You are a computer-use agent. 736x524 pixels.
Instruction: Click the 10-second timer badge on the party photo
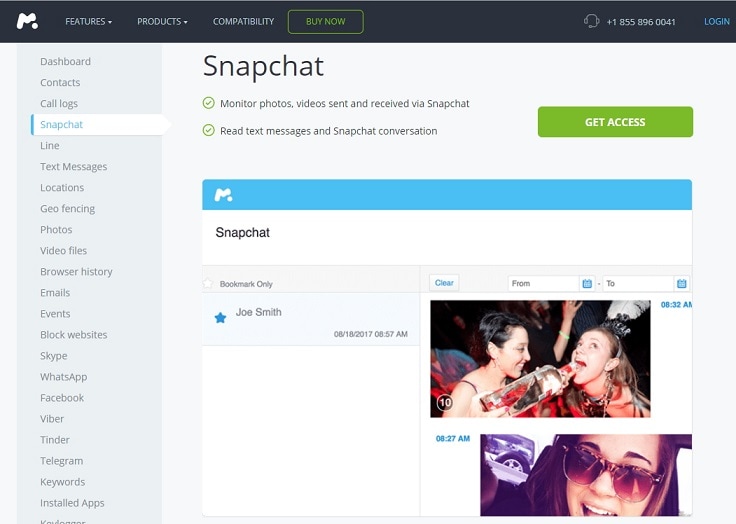click(x=445, y=402)
